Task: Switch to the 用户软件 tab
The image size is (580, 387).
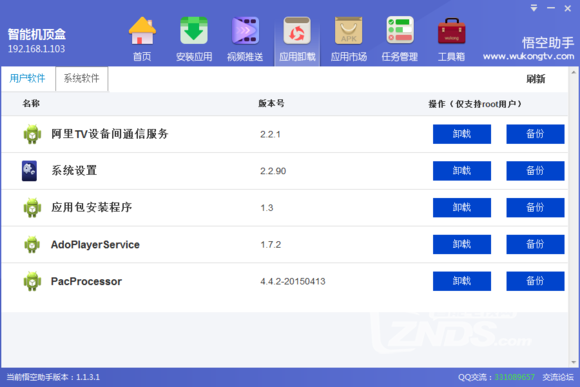Action: tap(28, 78)
